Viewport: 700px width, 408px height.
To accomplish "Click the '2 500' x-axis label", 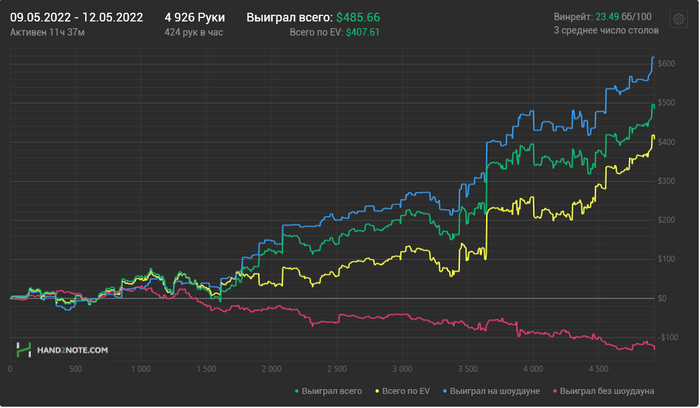I will 337,369.
